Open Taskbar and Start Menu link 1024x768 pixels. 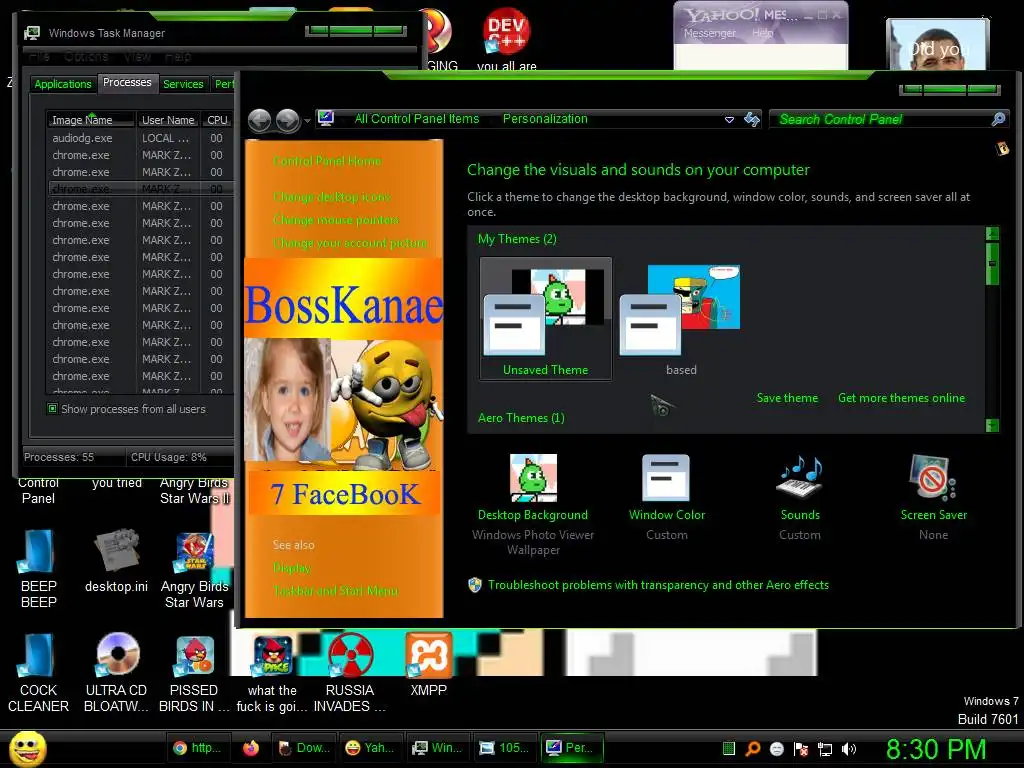tap(336, 591)
